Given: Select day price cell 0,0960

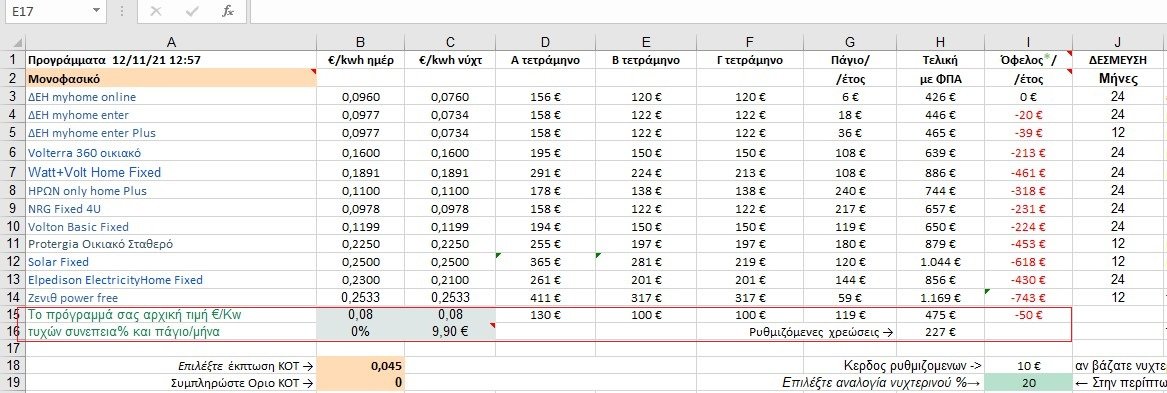Looking at the screenshot, I should (360, 97).
